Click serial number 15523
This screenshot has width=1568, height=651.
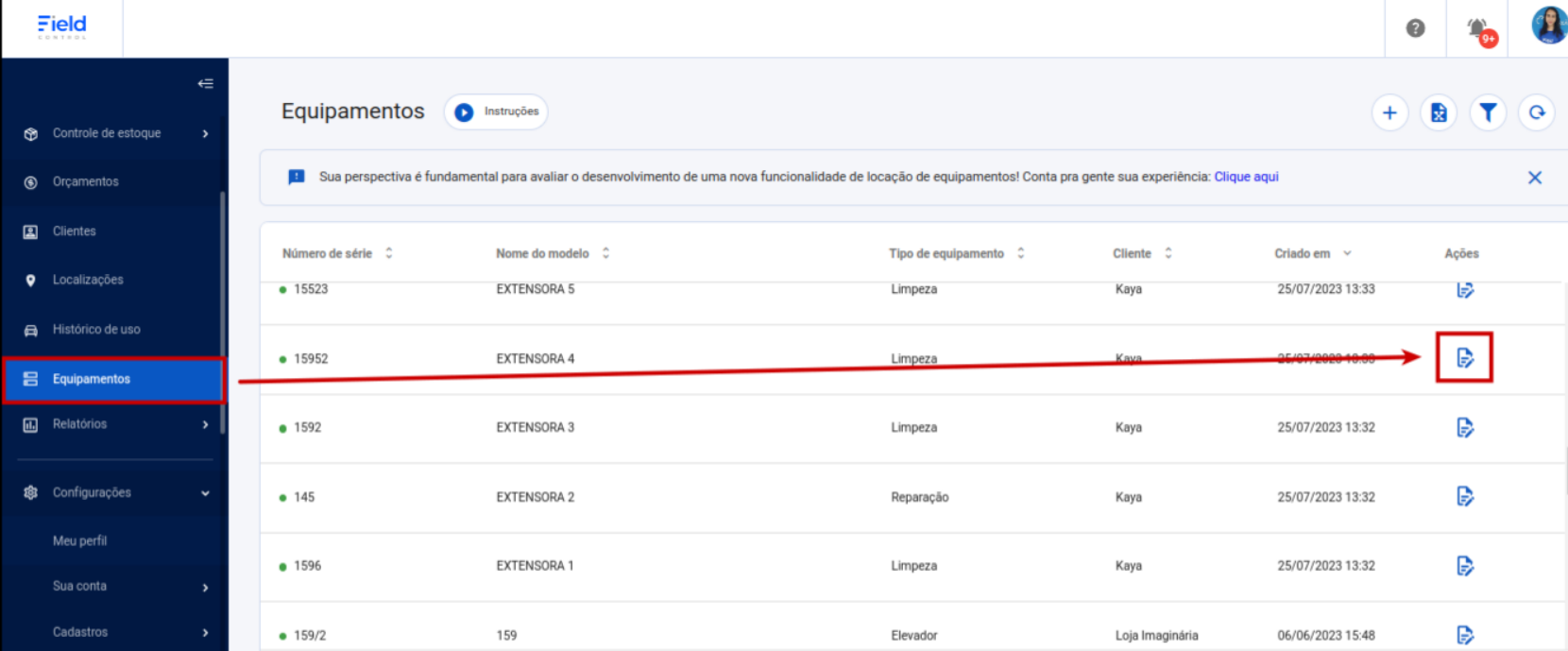click(311, 289)
